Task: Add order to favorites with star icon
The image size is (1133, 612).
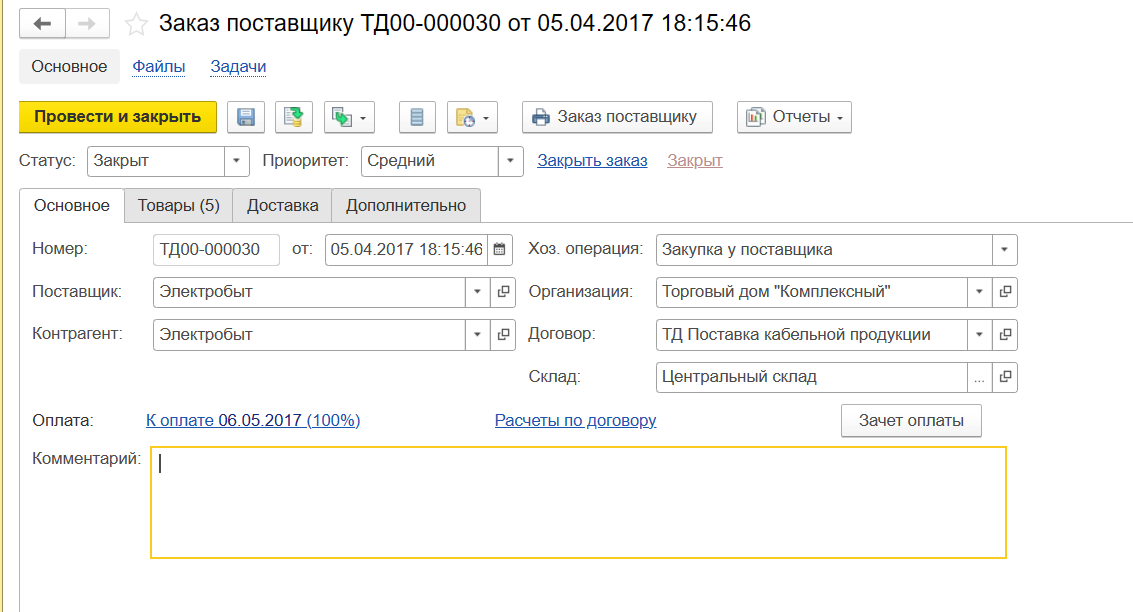Action: coord(136,23)
